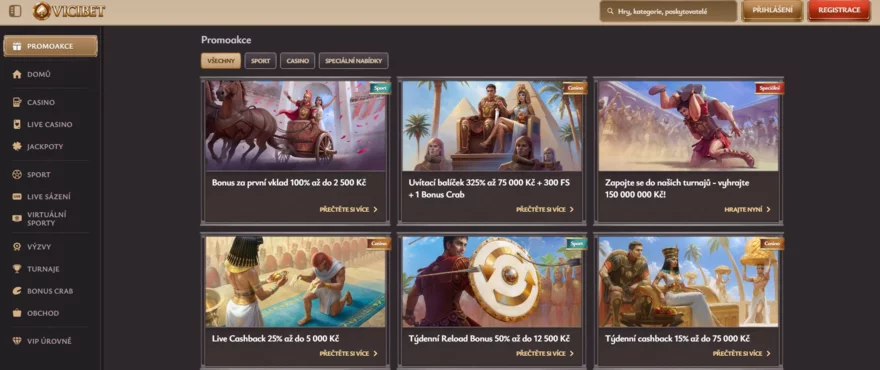
Task: Open the weekly cashback promo image
Action: coord(688,281)
